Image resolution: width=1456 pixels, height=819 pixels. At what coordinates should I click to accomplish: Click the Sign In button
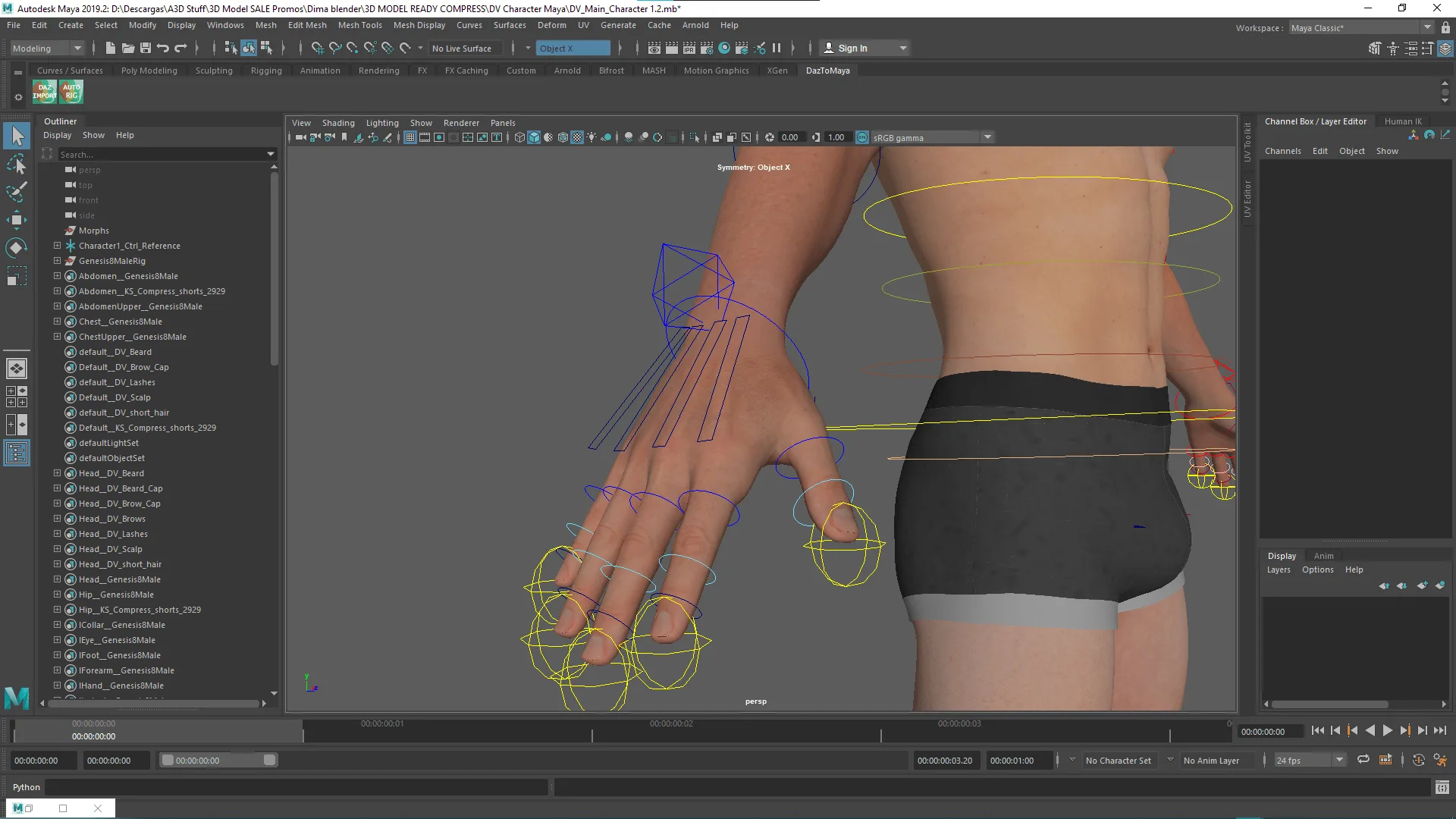click(x=852, y=48)
